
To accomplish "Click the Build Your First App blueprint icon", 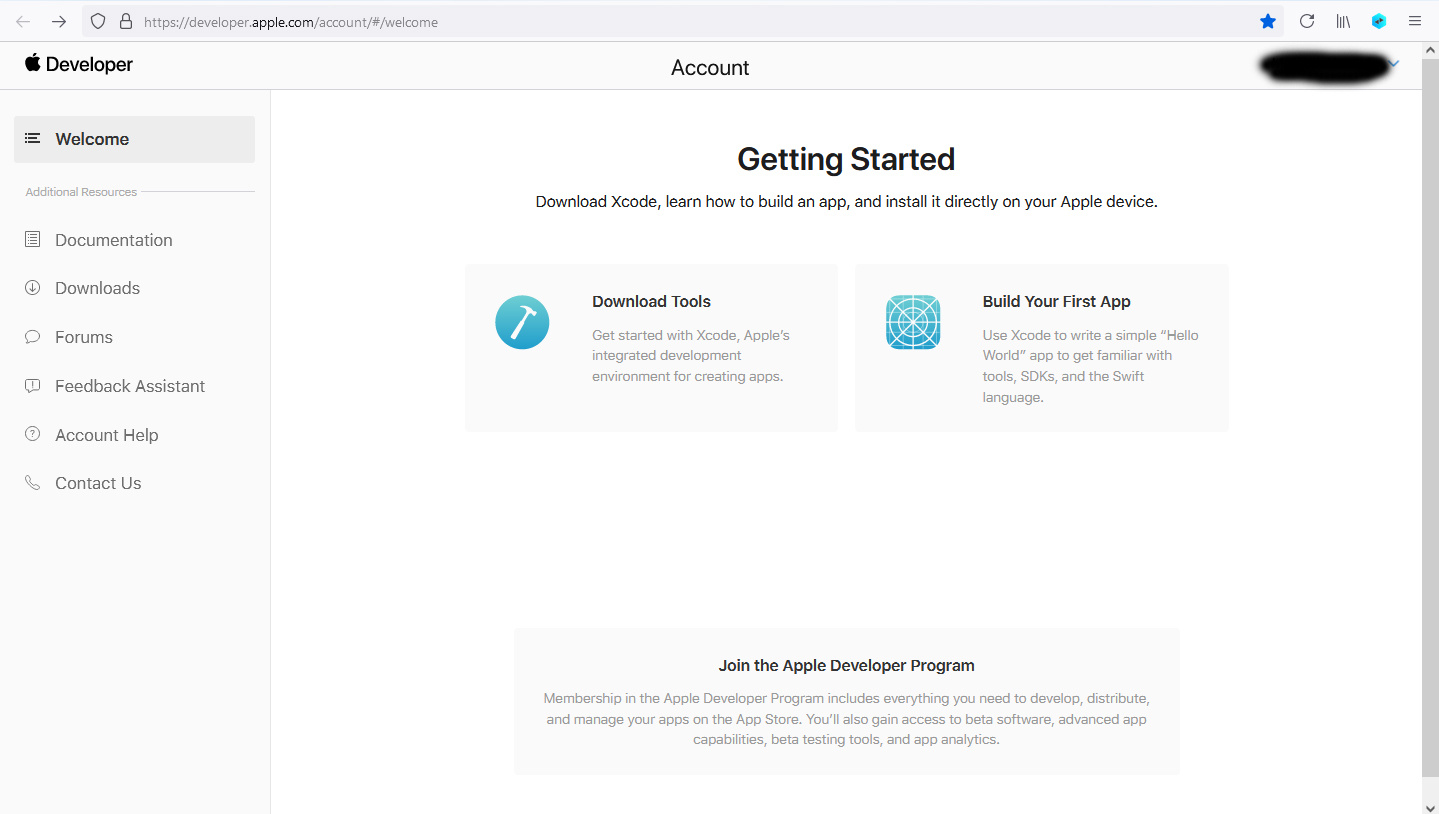I will (x=913, y=322).
